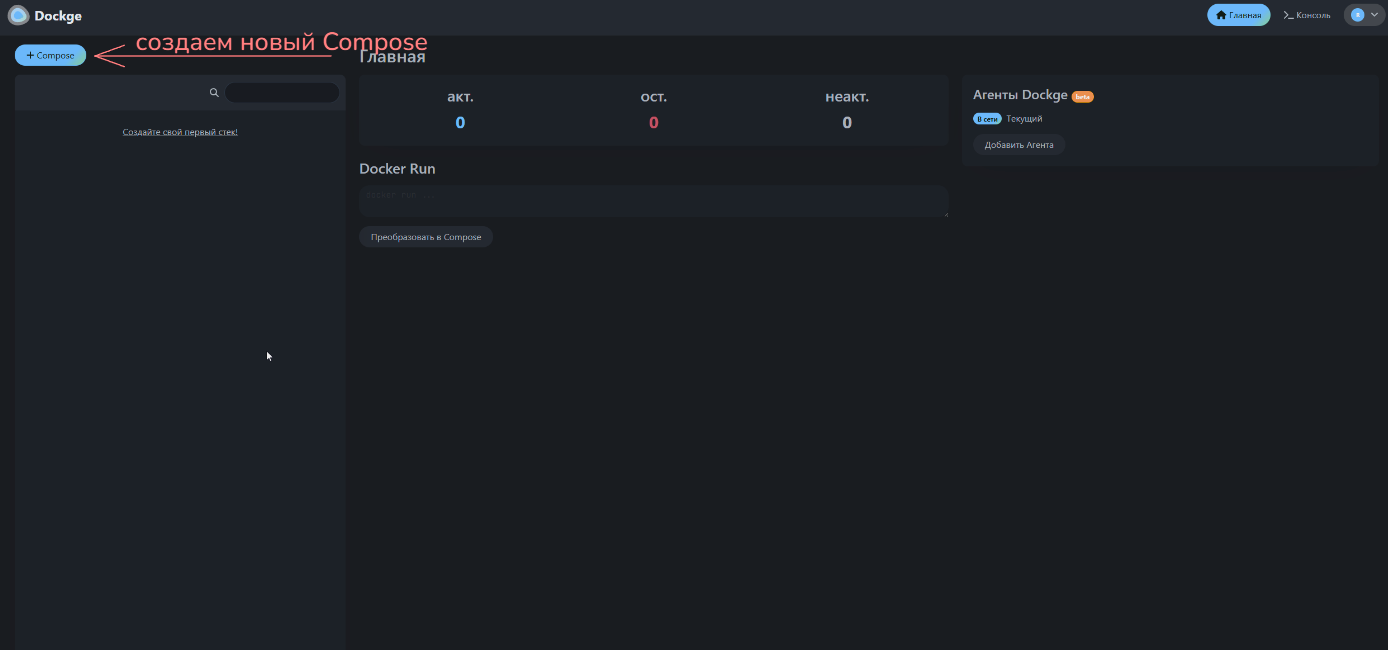The width and height of the screenshot is (1388, 650).
Task: Click the search magnifier icon
Action: point(214,93)
